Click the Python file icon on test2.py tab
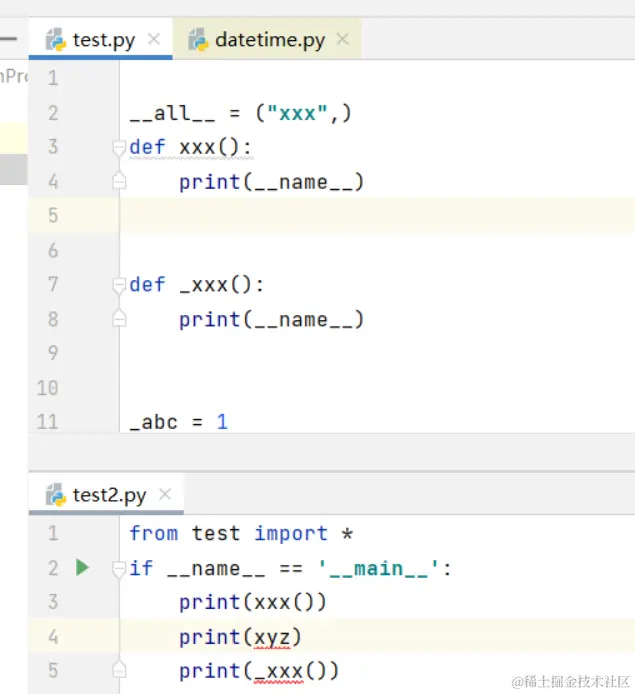635x694 pixels. [56, 495]
